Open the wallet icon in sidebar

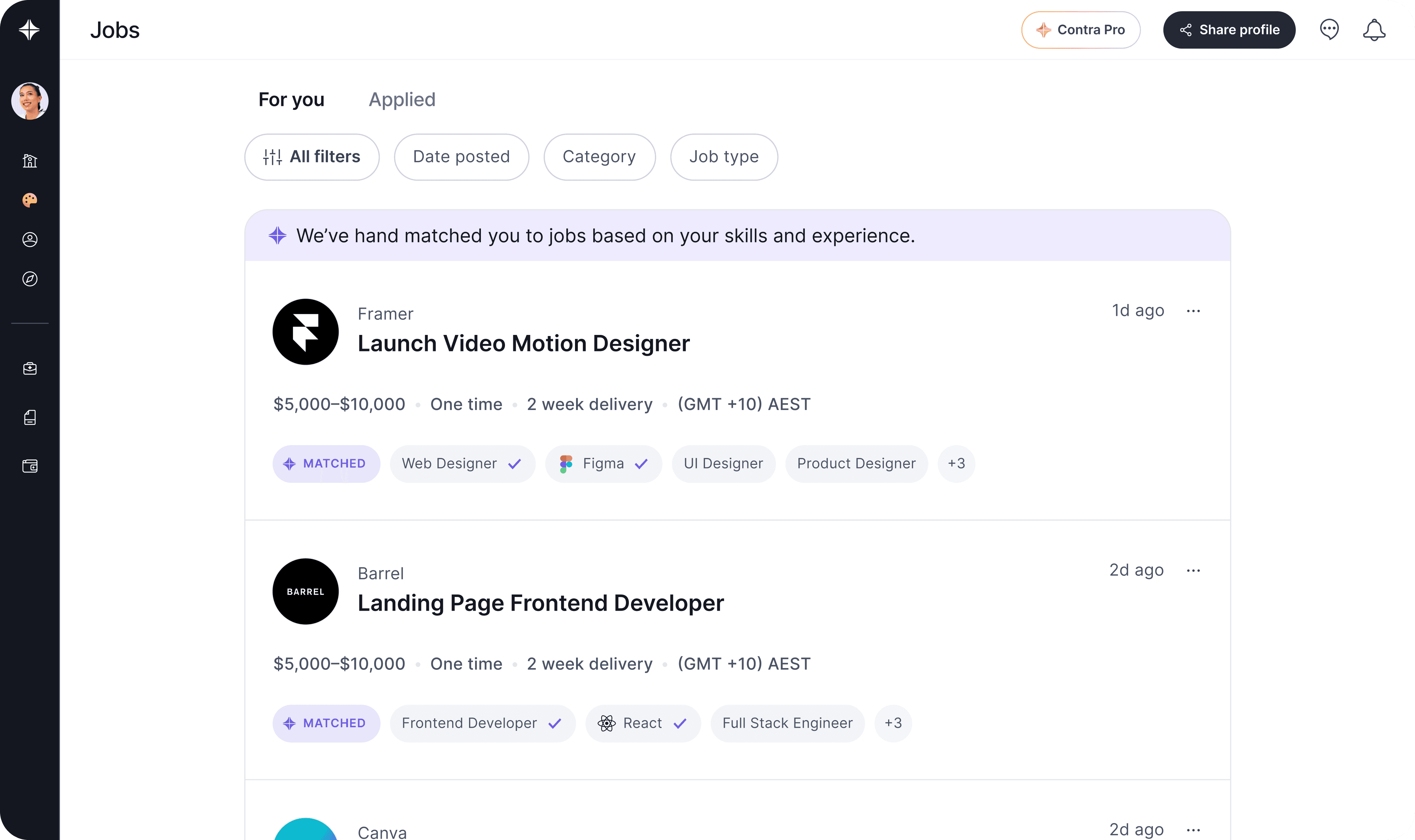(29, 466)
